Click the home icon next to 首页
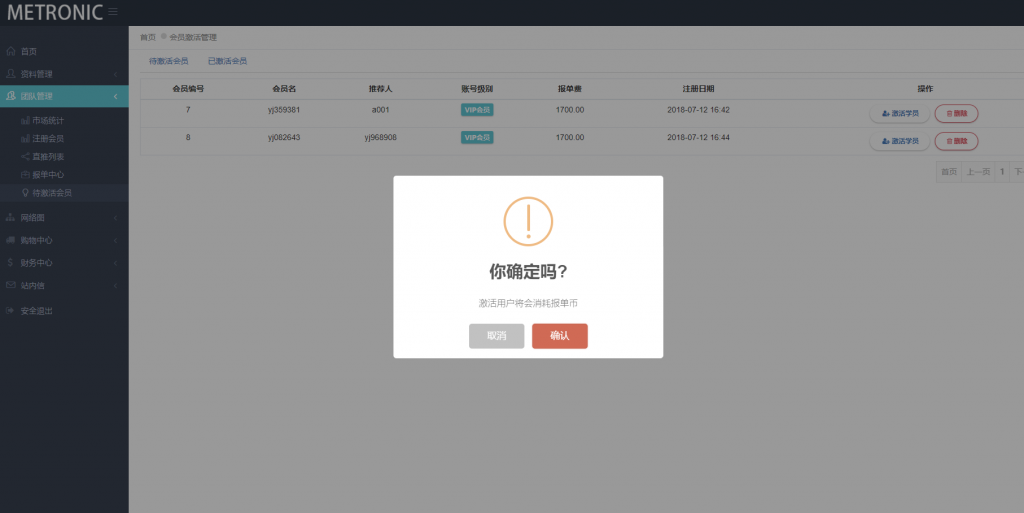This screenshot has height=513, width=1024. pos(11,51)
